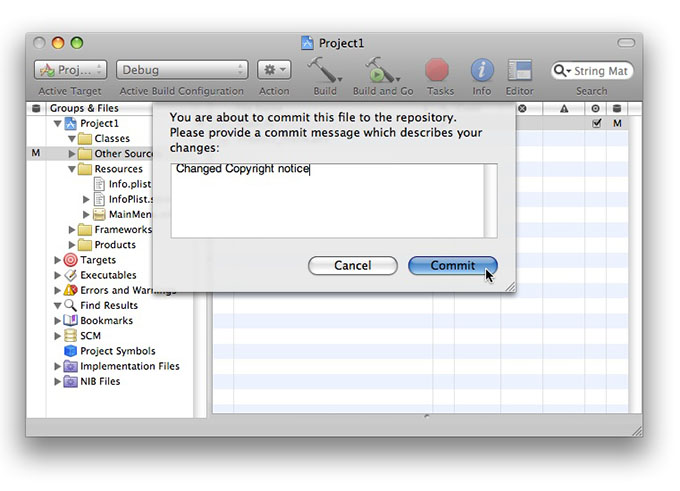
Task: Expand the NIB Files smart group
Action: [x=57, y=381]
